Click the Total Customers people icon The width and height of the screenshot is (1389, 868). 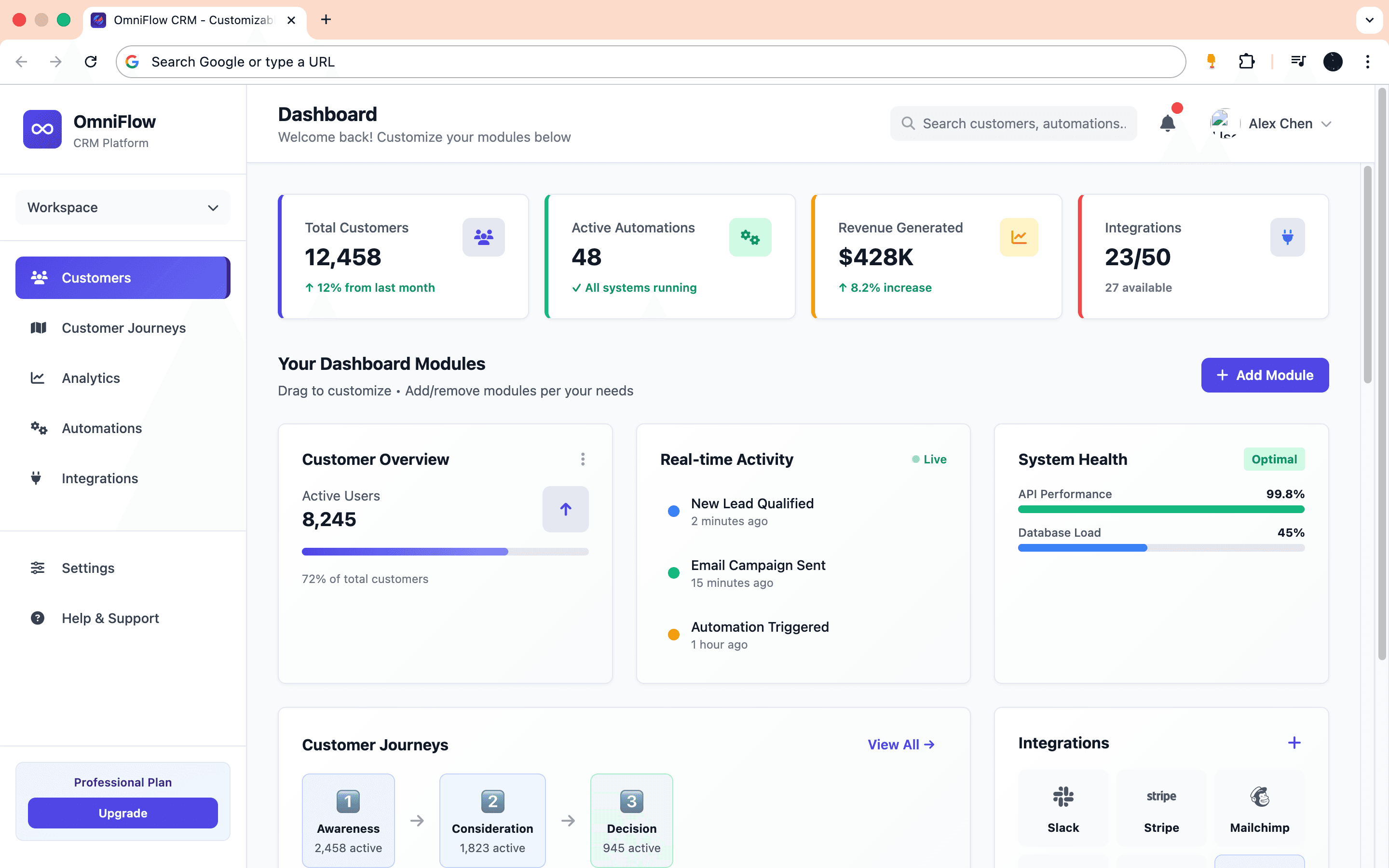point(483,237)
